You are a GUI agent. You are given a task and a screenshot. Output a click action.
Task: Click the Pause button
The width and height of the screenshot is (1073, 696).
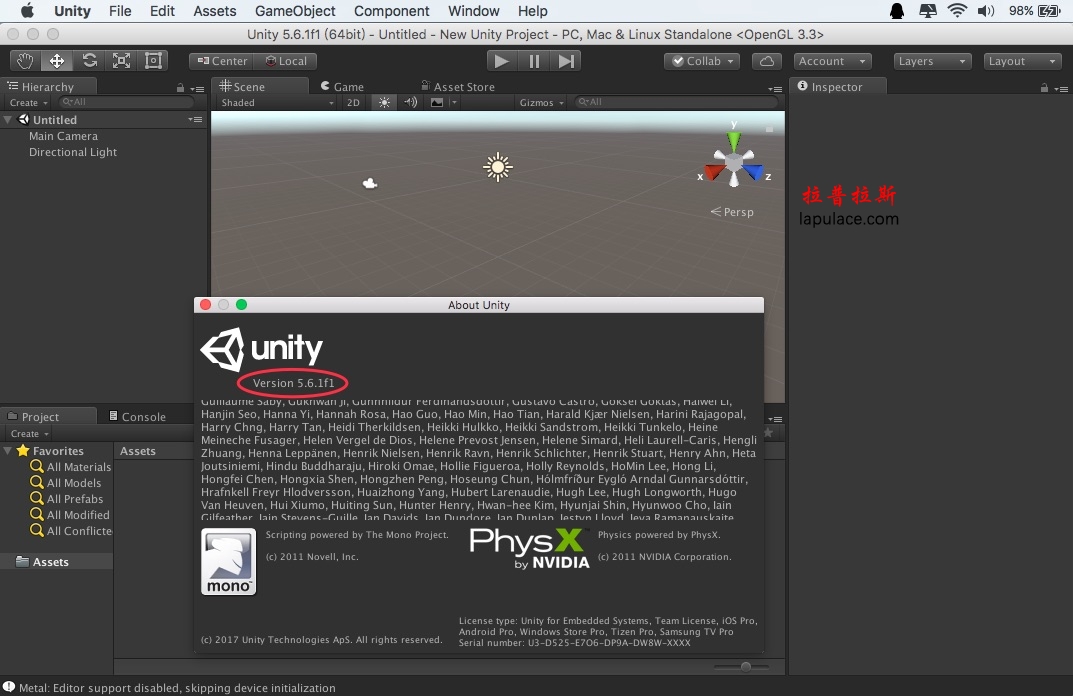click(x=534, y=61)
